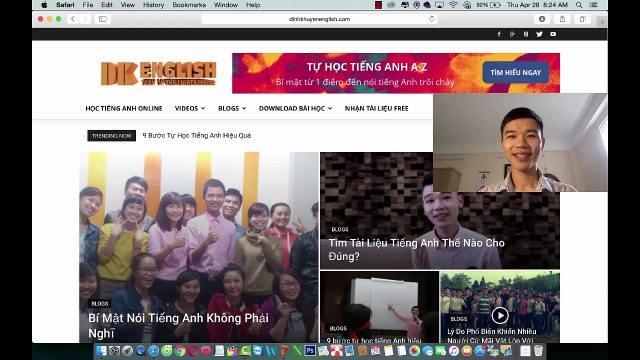Viewport: 640px width, 360px height.
Task: Open the Window menu
Action: [226, 5]
